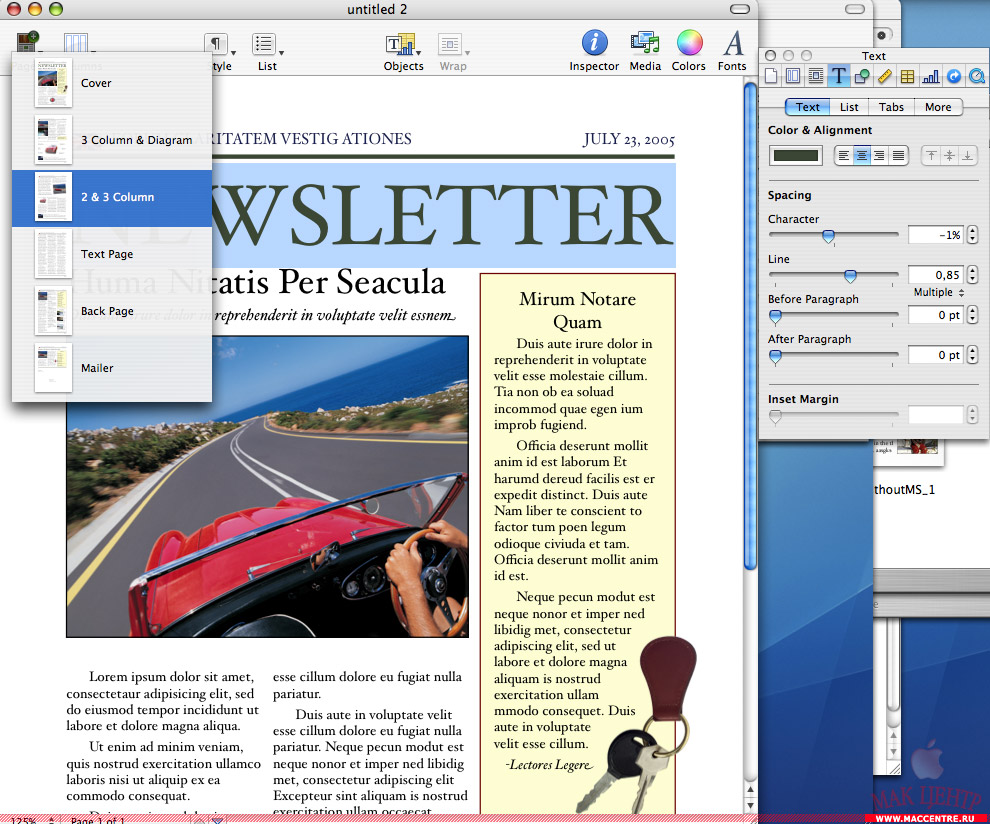Click the Character spacing value field
This screenshot has width=990, height=824.
click(936, 235)
